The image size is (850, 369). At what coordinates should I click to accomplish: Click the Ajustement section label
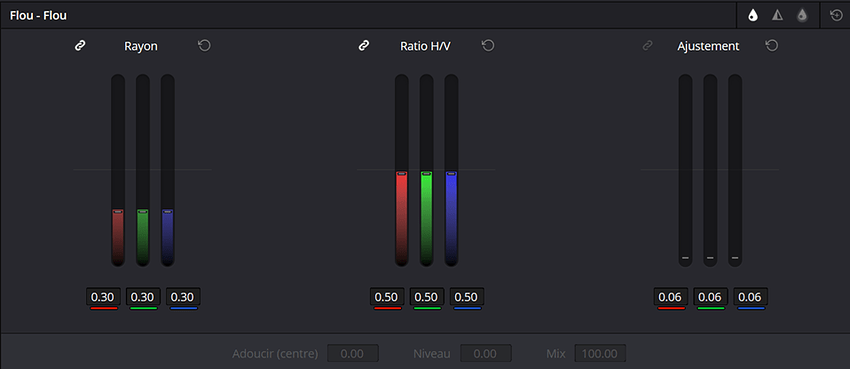[x=708, y=47]
